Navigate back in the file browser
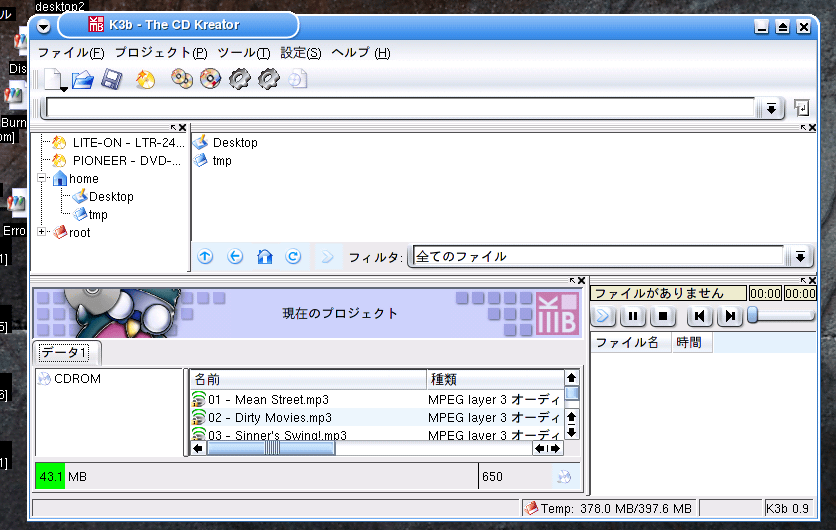 point(235,256)
